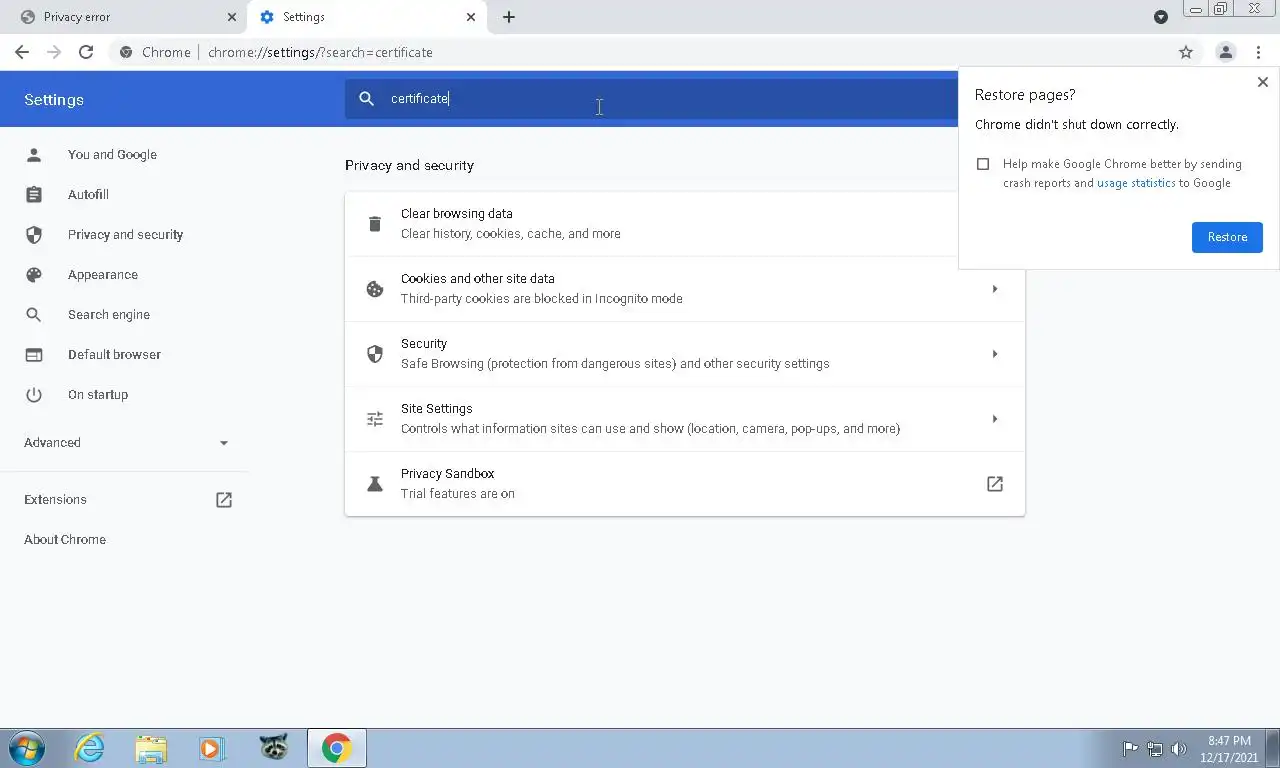Image resolution: width=1280 pixels, height=768 pixels.
Task: Reload the page with the refresh icon
Action: 86,52
